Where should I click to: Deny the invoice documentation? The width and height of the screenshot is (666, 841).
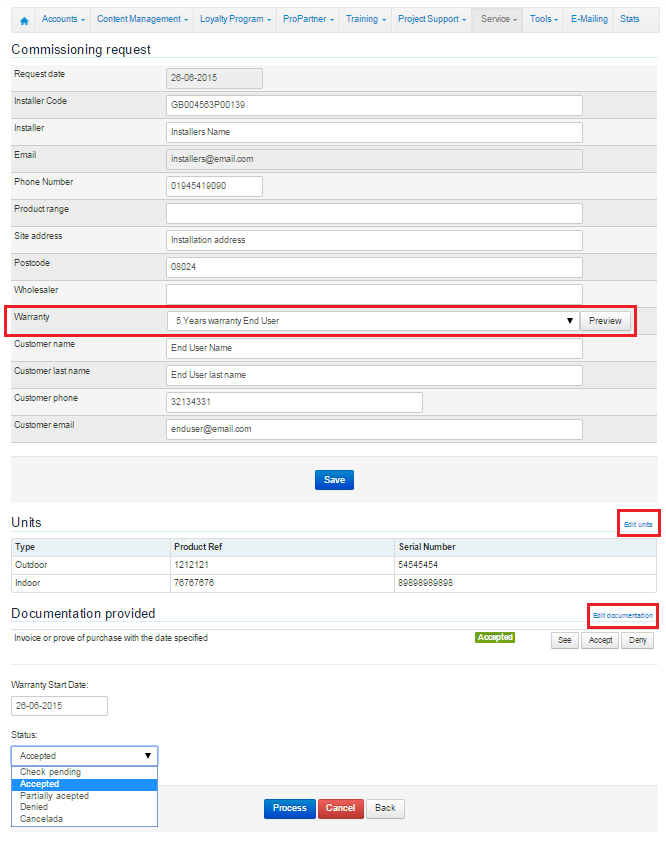coord(637,640)
